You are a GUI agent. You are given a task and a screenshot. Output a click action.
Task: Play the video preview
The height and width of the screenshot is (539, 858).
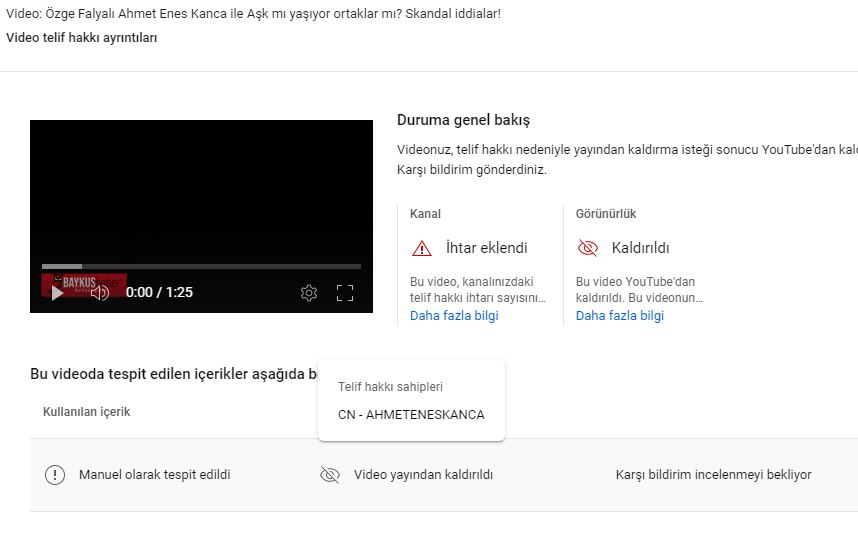click(57, 293)
